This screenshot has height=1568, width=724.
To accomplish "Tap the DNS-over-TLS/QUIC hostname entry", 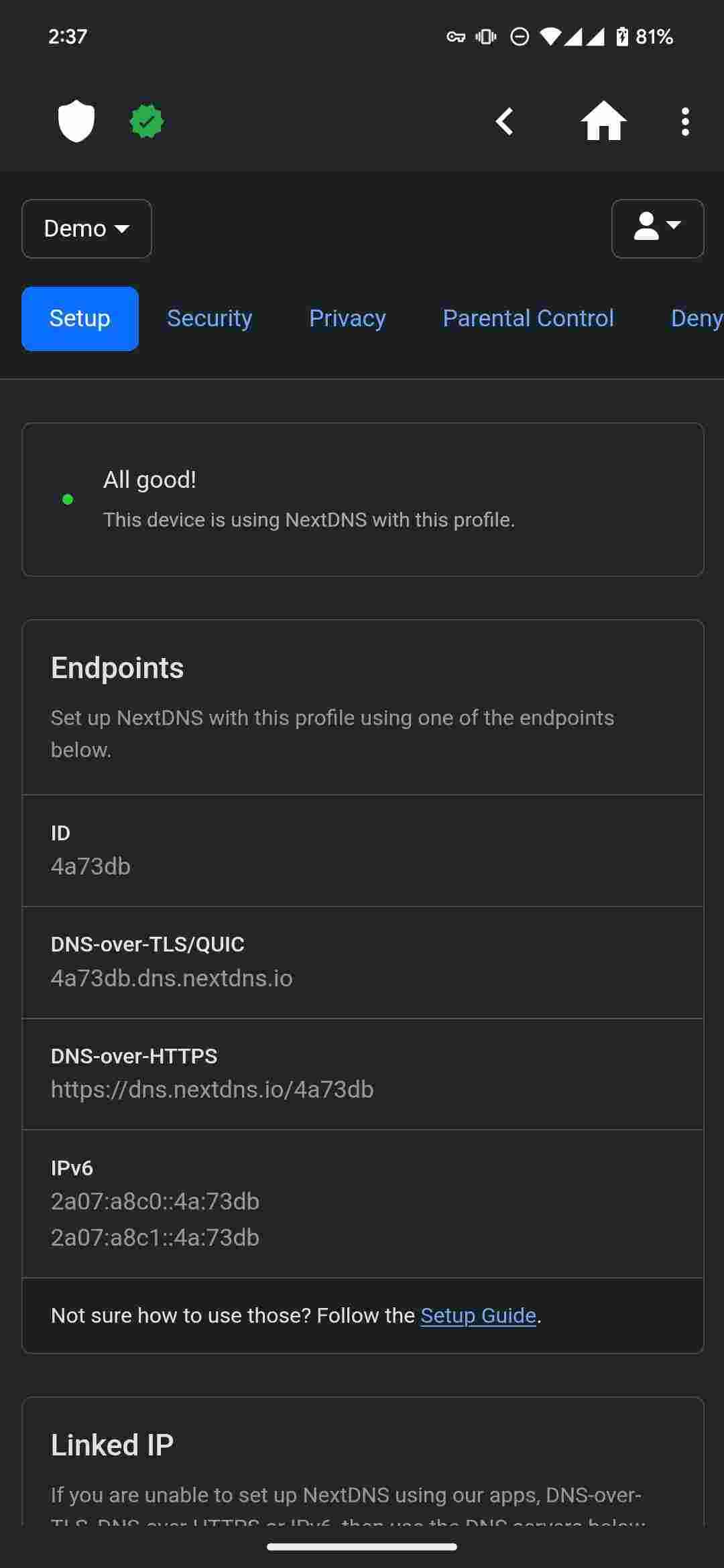I will coord(172,978).
